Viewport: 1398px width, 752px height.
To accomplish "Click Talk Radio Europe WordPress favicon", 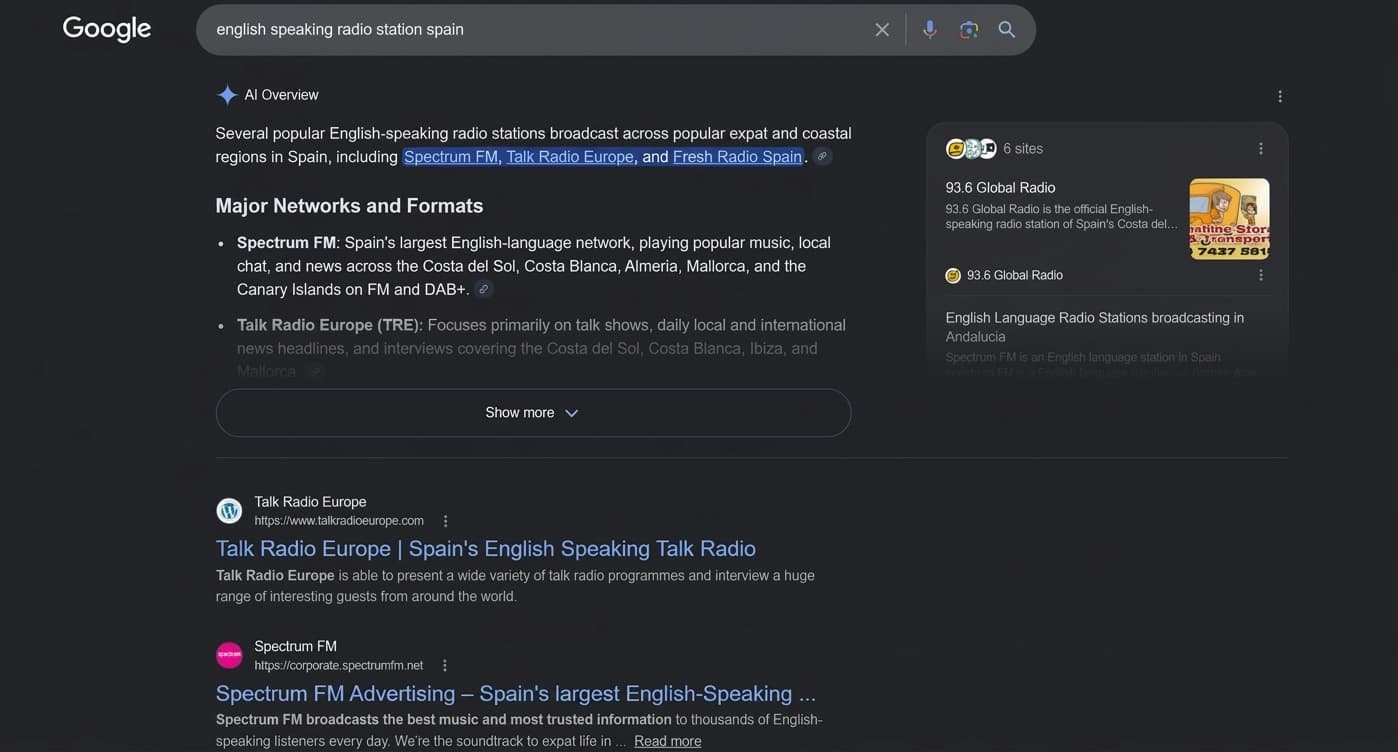I will click(x=229, y=511).
